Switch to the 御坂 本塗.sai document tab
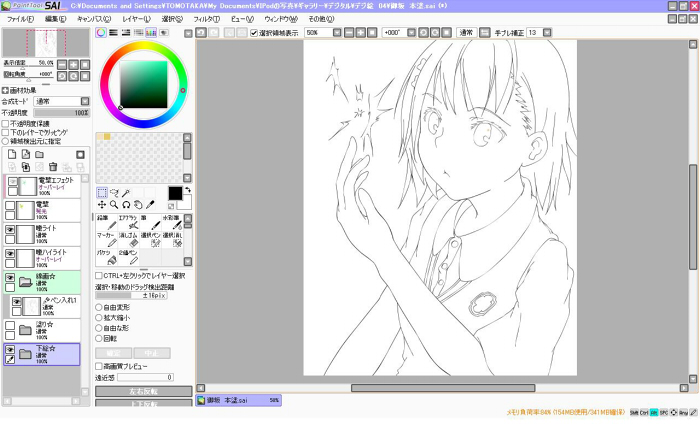 point(238,400)
